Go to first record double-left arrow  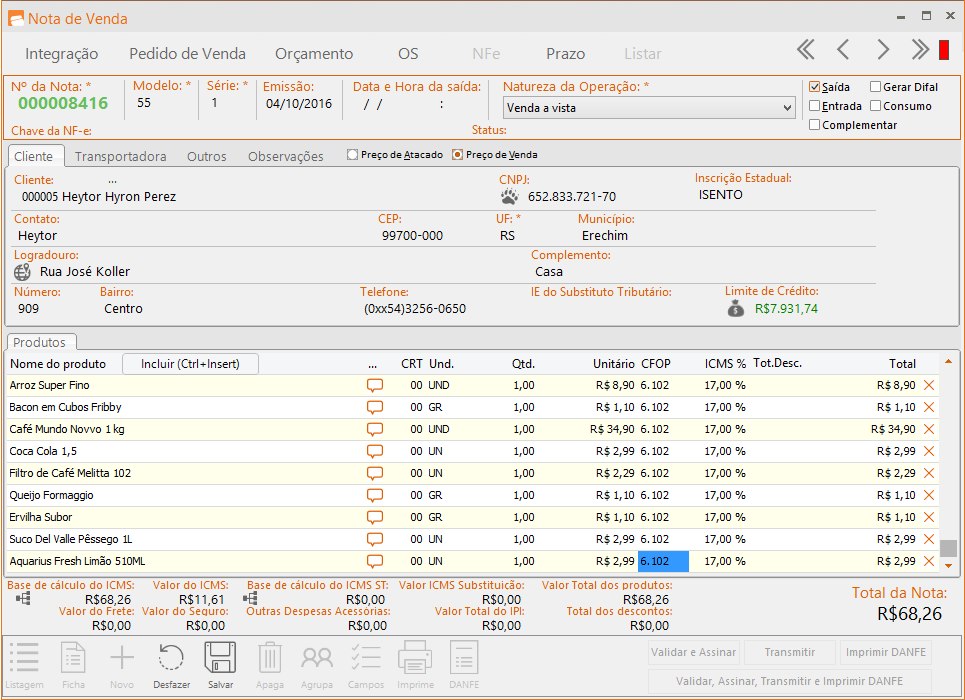click(x=806, y=50)
